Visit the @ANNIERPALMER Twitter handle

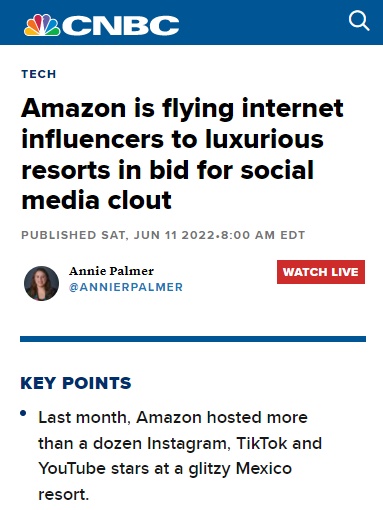point(126,287)
